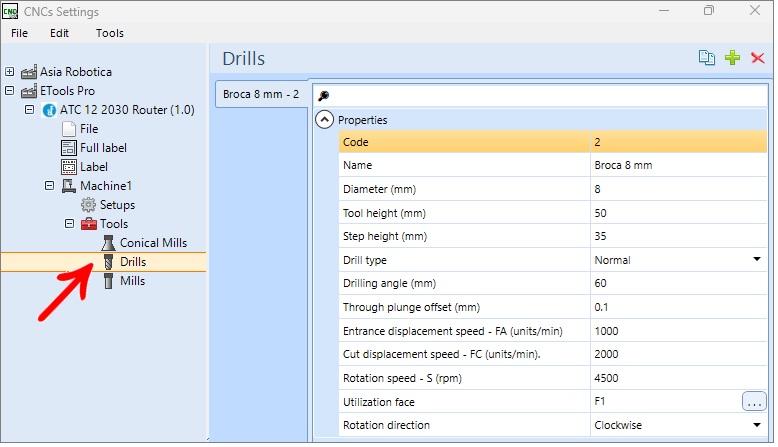Delete drill with the red X icon

point(758,58)
